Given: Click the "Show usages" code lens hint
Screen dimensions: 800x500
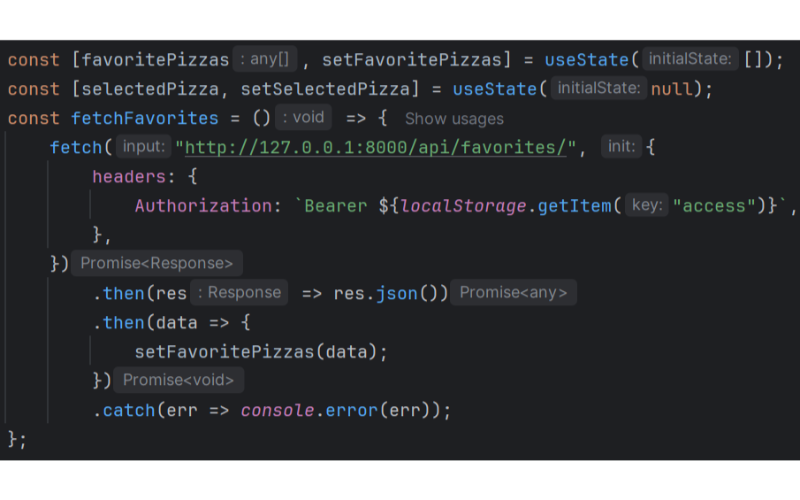Looking at the screenshot, I should 454,118.
